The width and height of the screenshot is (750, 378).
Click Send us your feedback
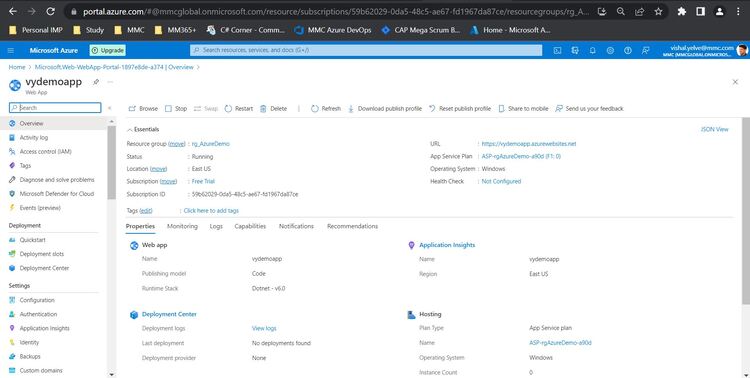589,109
